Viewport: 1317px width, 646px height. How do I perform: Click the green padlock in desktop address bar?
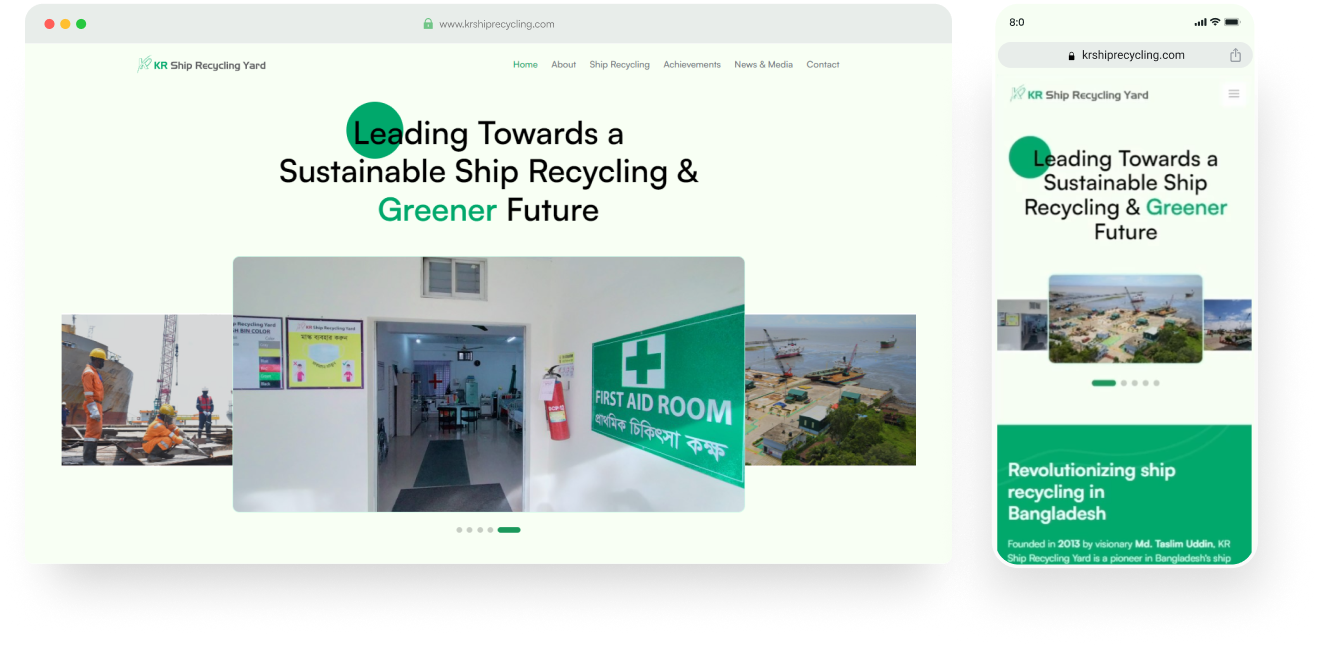(428, 24)
